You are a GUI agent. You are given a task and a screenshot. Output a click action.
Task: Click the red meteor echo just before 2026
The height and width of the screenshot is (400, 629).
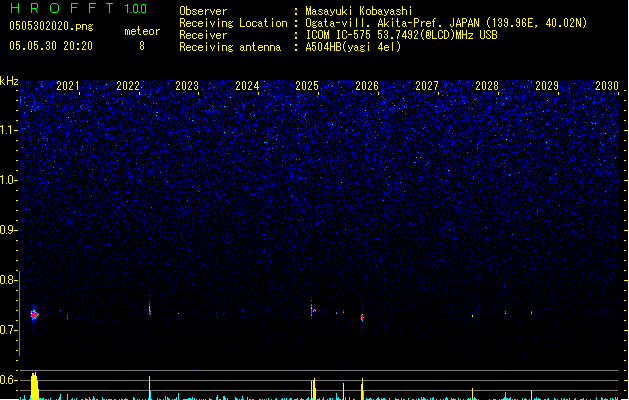pyautogui.click(x=362, y=318)
